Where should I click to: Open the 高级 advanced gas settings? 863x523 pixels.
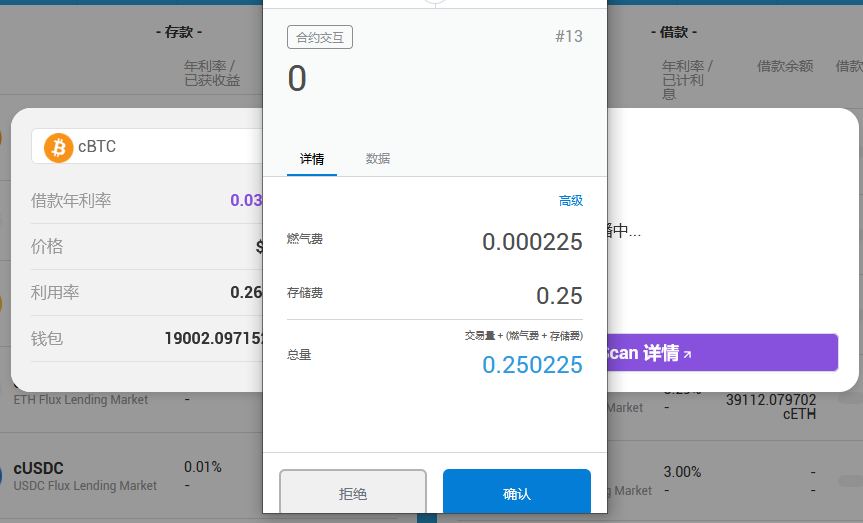(571, 201)
